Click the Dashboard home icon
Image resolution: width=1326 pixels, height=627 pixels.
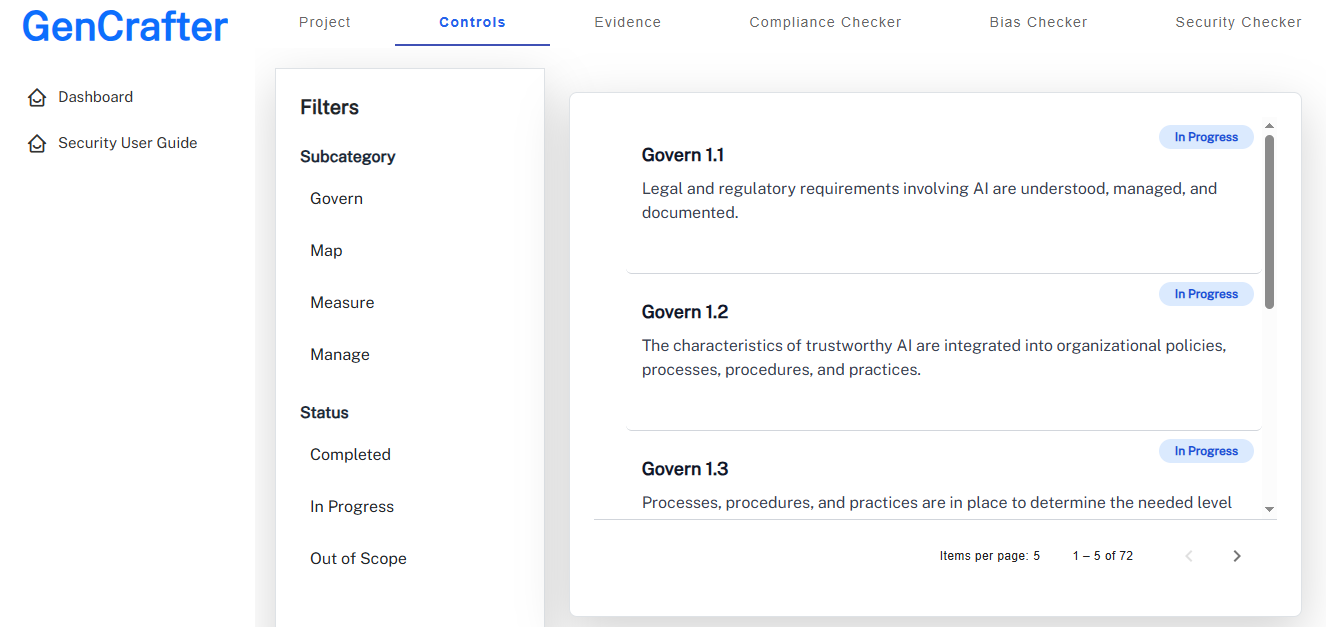click(x=37, y=97)
